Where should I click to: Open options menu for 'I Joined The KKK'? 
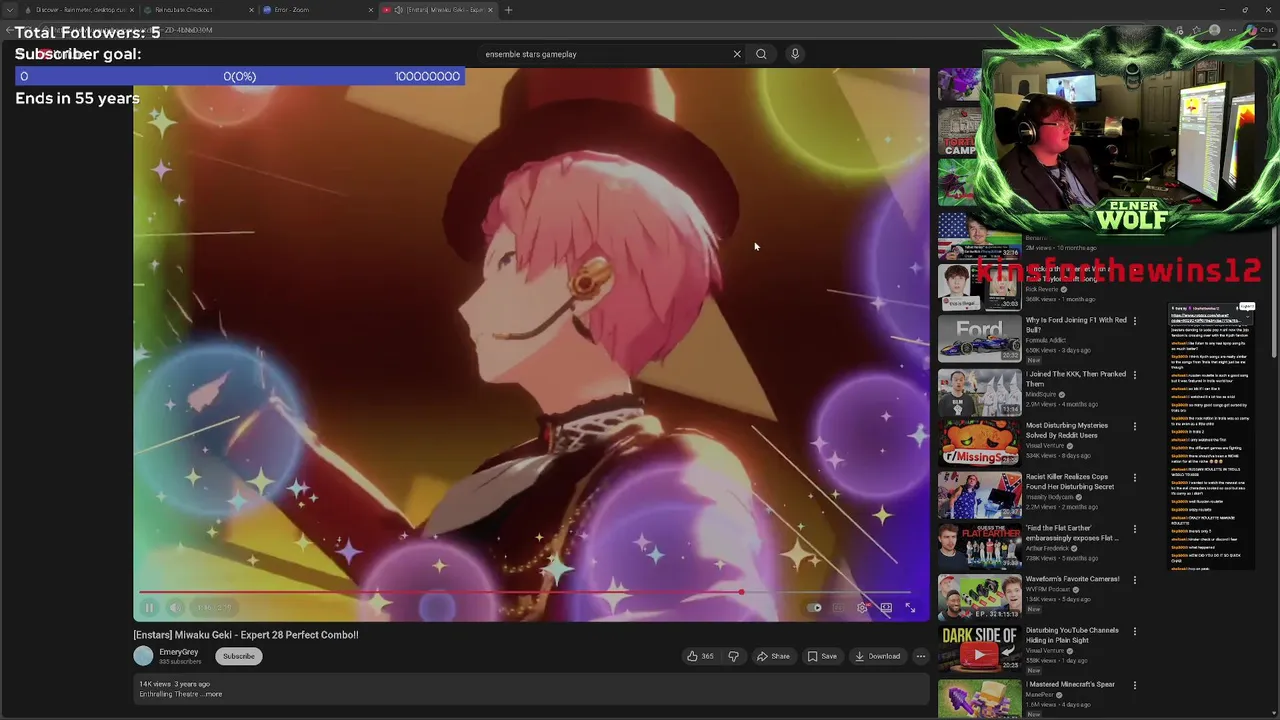click(x=1134, y=375)
